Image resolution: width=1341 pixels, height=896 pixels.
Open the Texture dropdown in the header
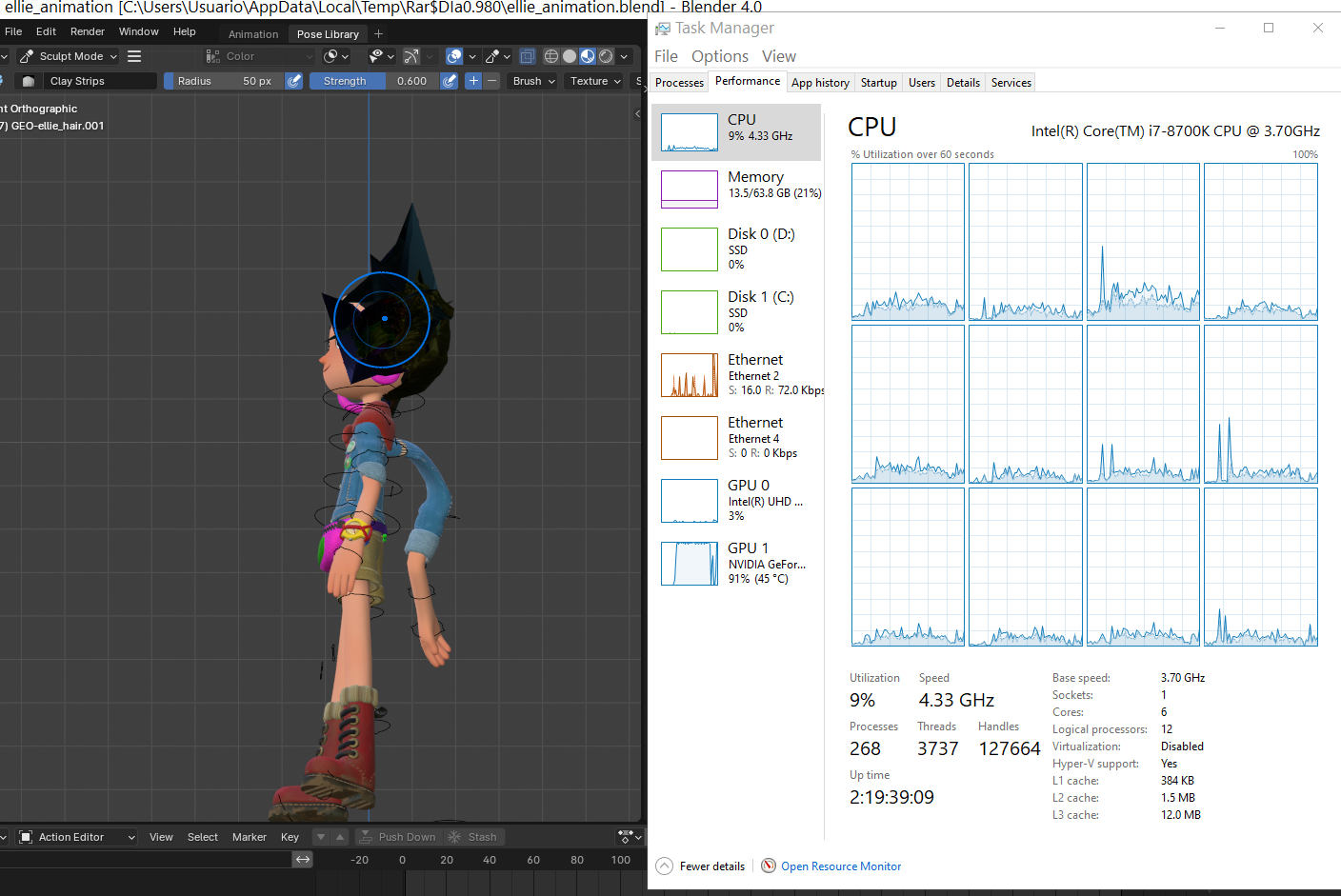coord(592,81)
